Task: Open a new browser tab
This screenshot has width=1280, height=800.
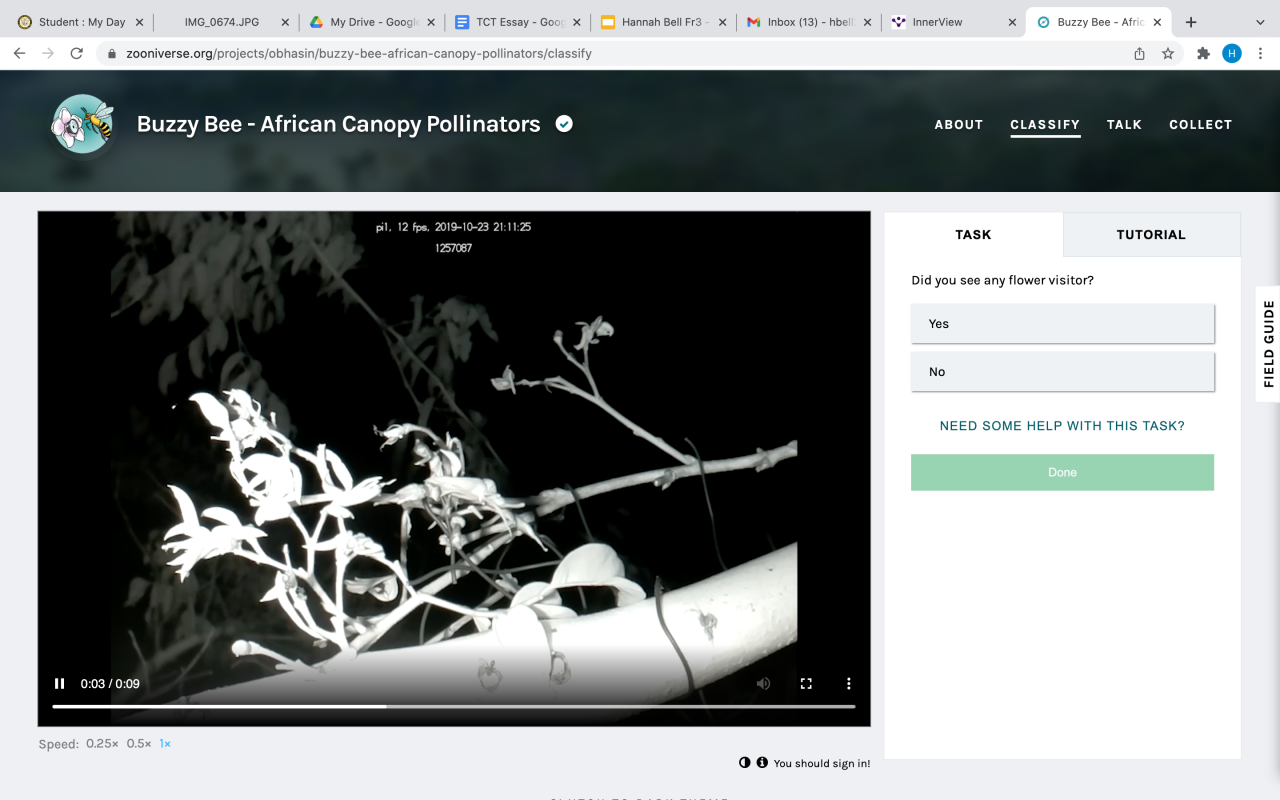Action: click(1191, 22)
